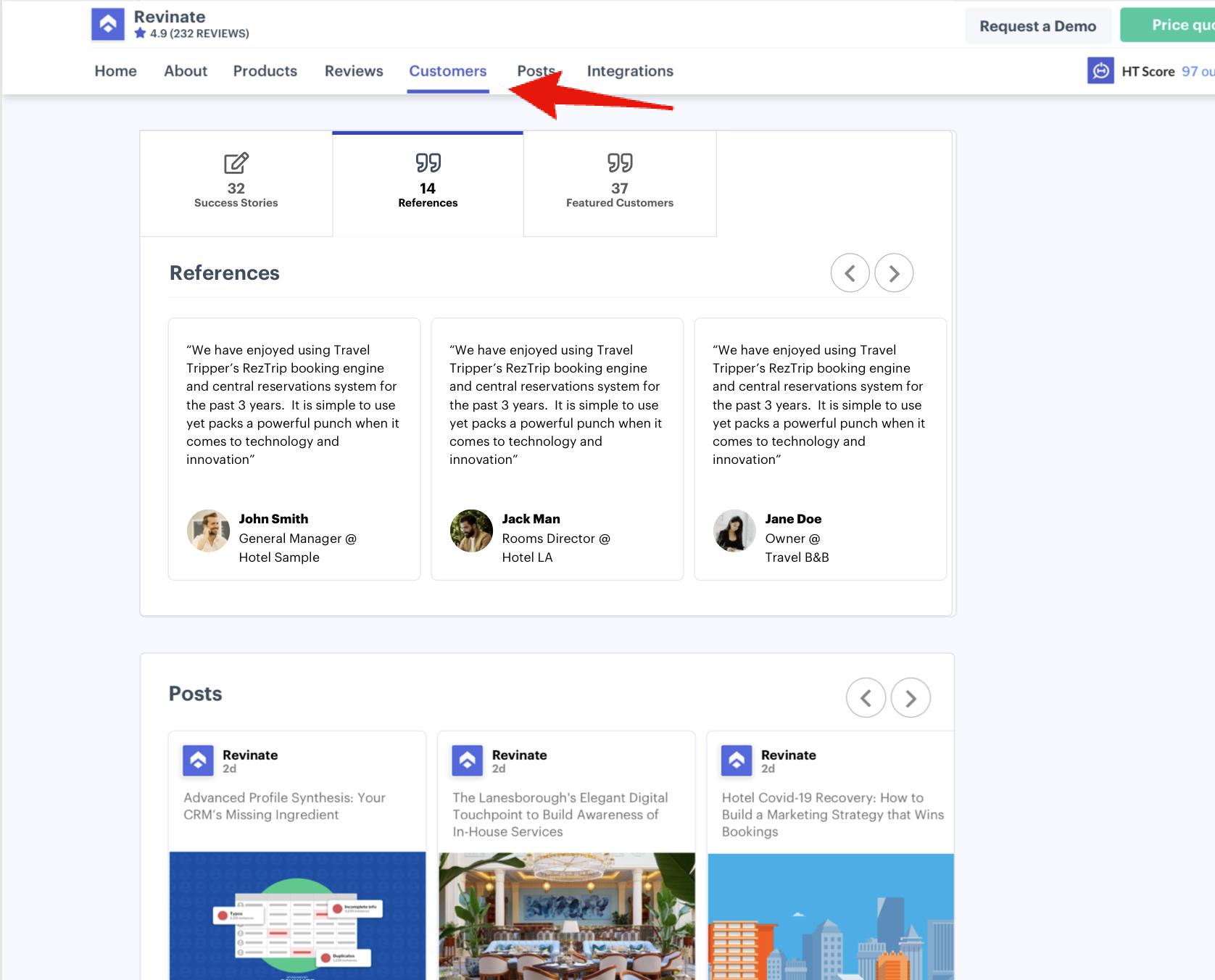
Task: Click Jack Man's avatar photo
Action: (x=472, y=531)
